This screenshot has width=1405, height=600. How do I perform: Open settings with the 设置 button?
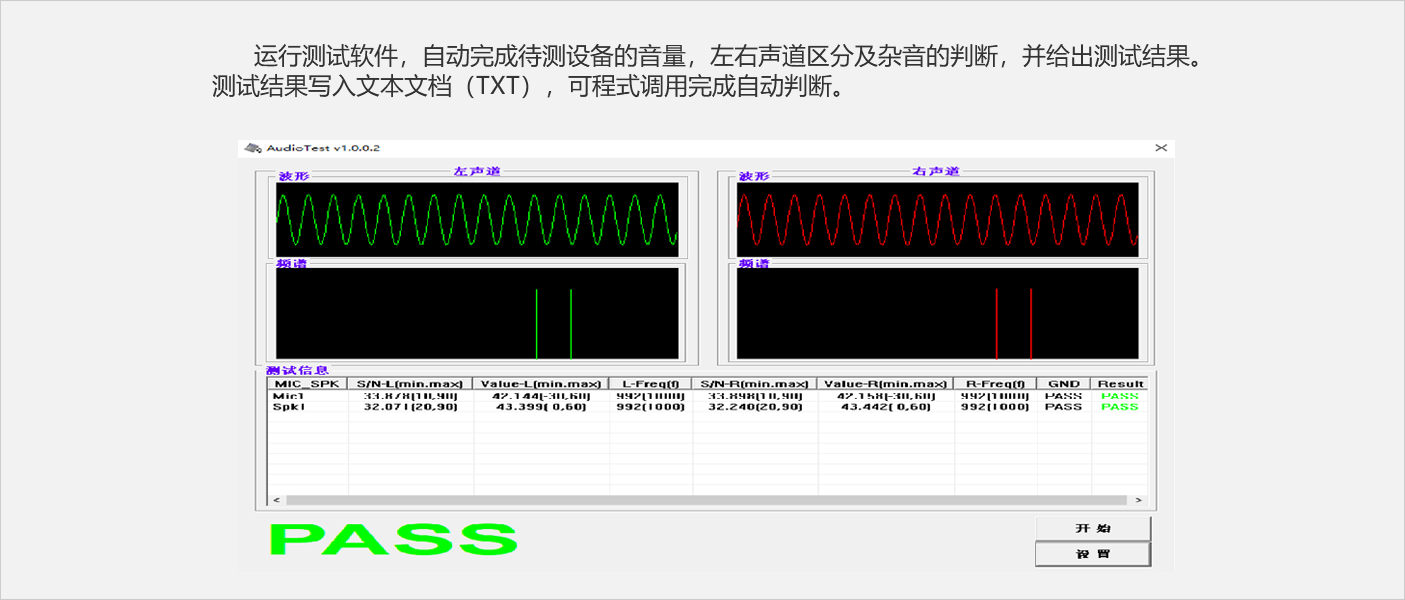(1092, 554)
